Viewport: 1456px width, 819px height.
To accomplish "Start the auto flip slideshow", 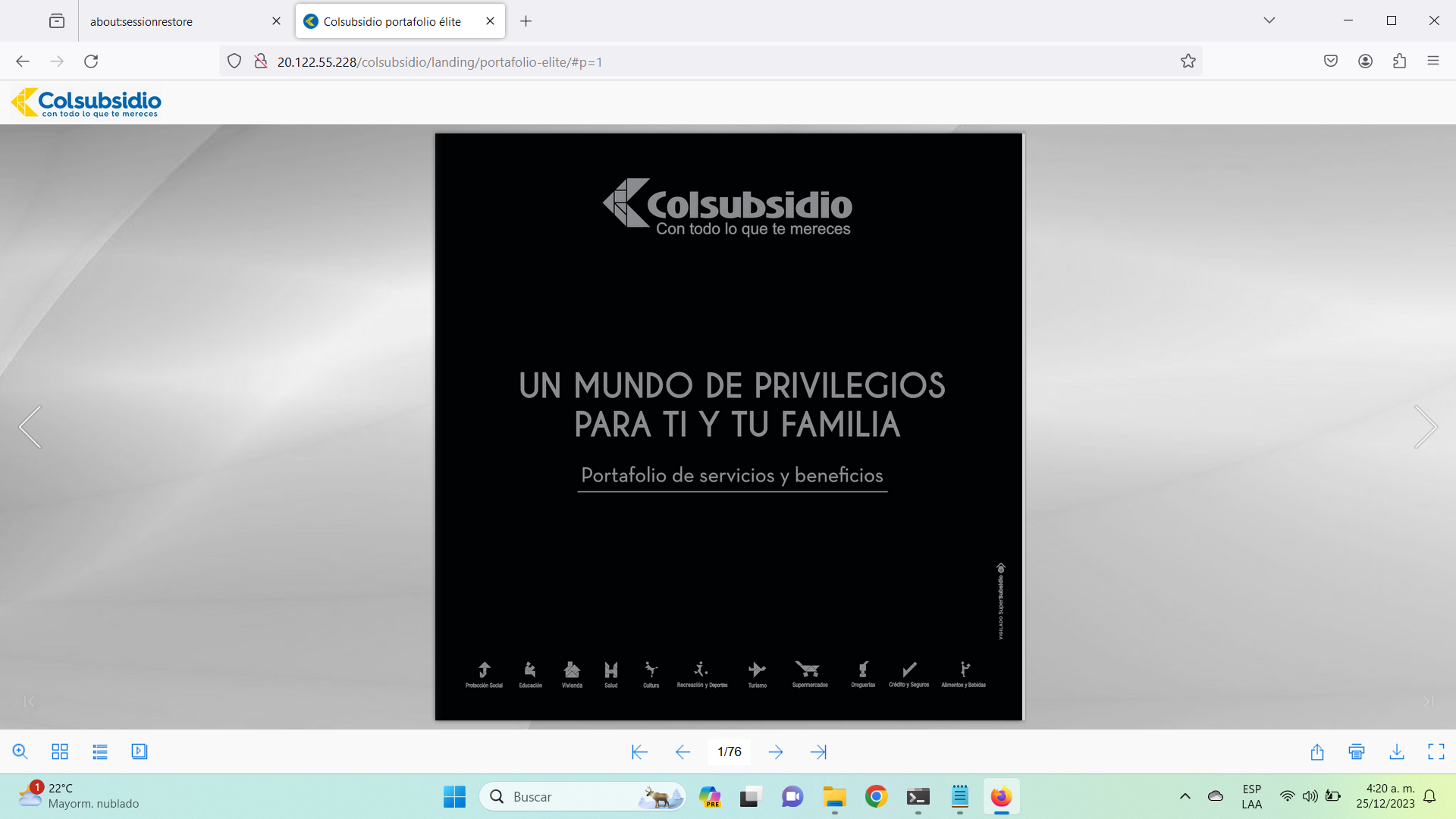I will [140, 752].
